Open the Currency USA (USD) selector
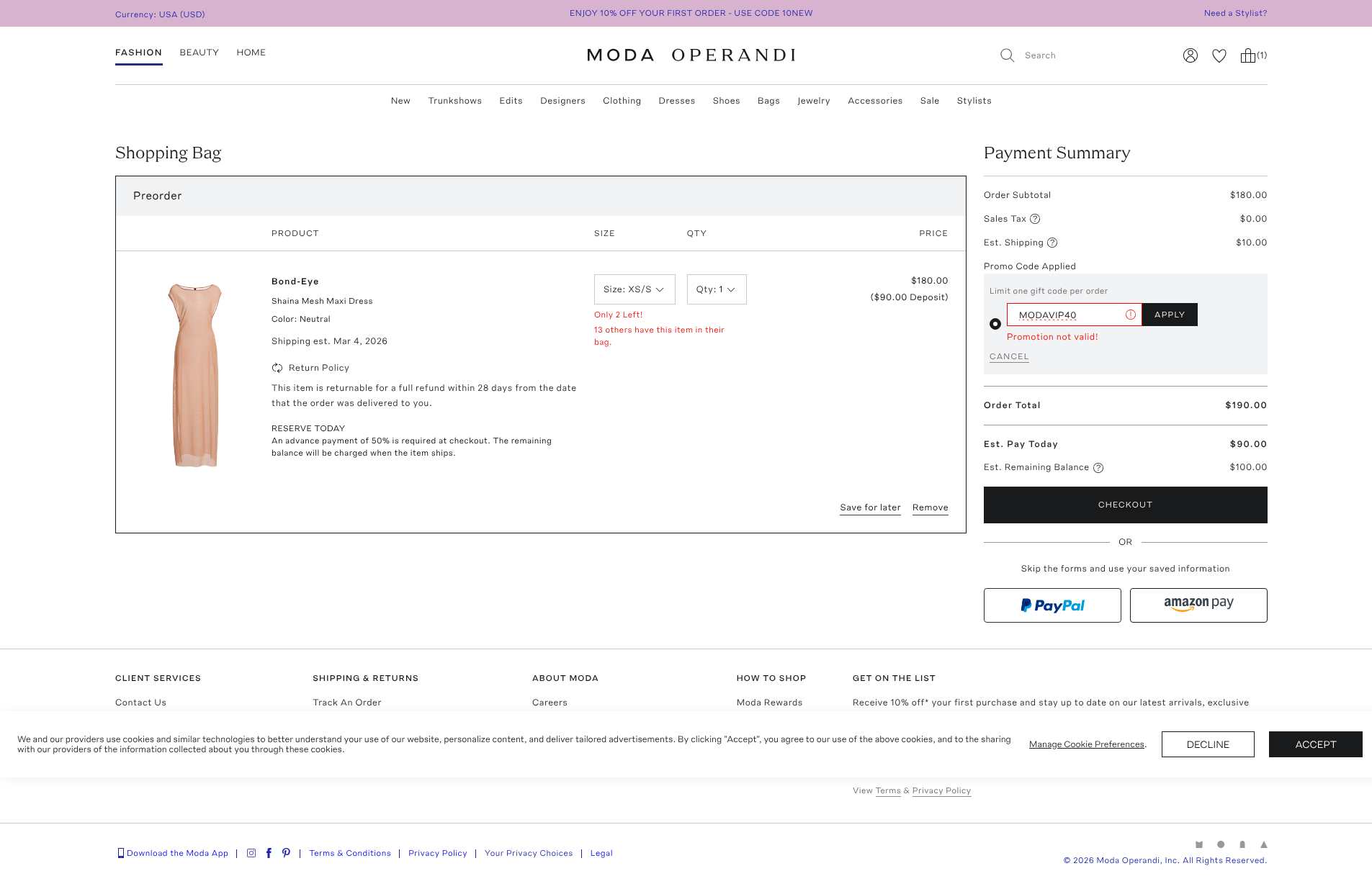Image resolution: width=1372 pixels, height=889 pixels. (160, 14)
